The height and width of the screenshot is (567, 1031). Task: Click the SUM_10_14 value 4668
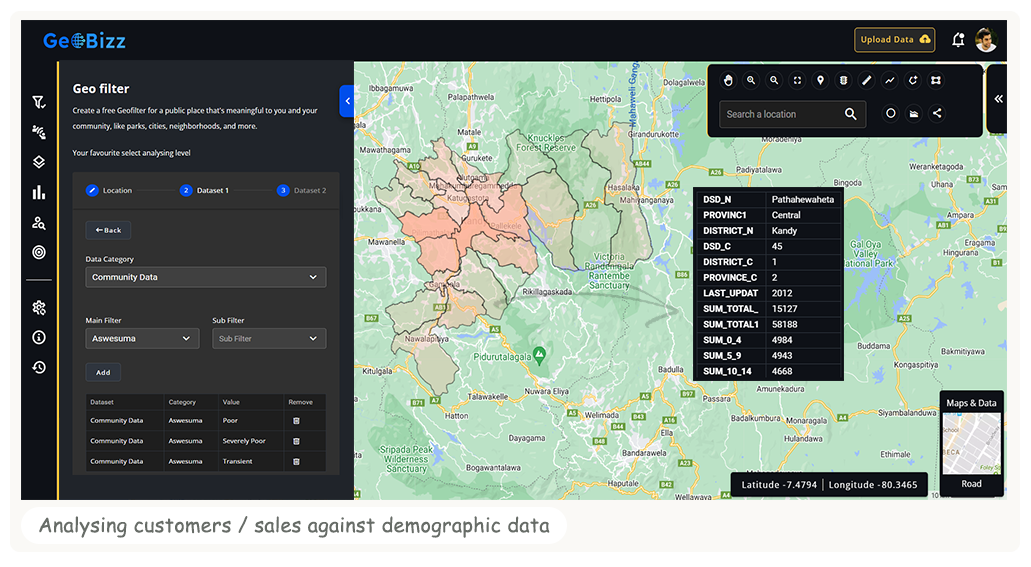click(782, 371)
